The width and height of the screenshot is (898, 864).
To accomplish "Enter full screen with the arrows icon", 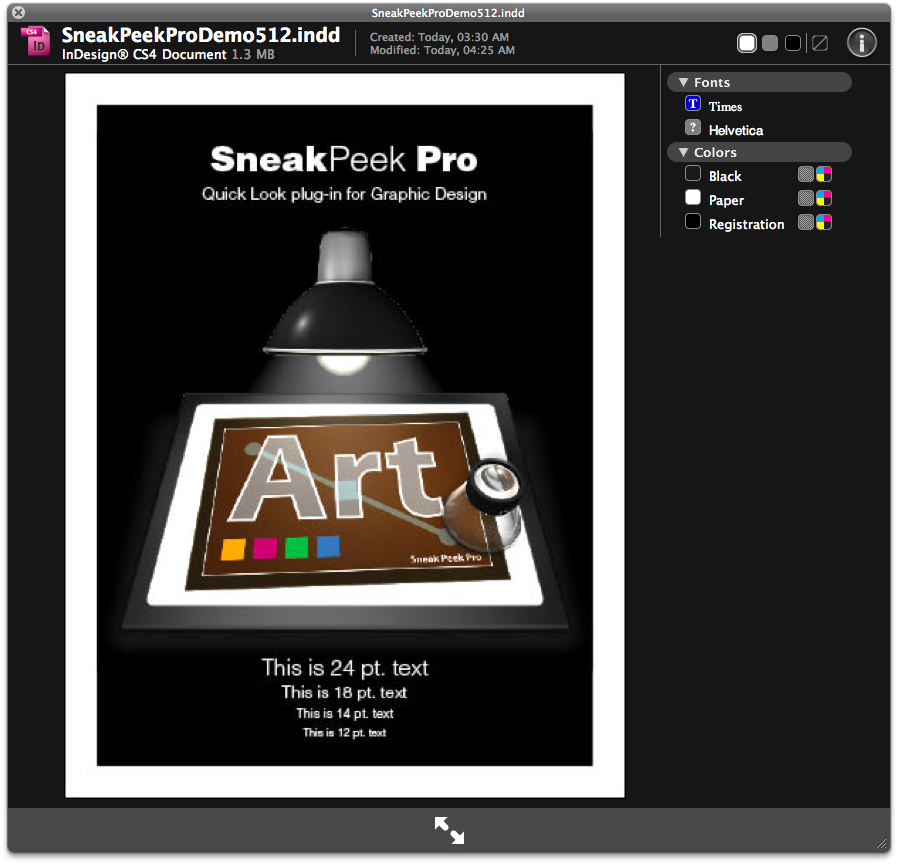I will (450, 830).
